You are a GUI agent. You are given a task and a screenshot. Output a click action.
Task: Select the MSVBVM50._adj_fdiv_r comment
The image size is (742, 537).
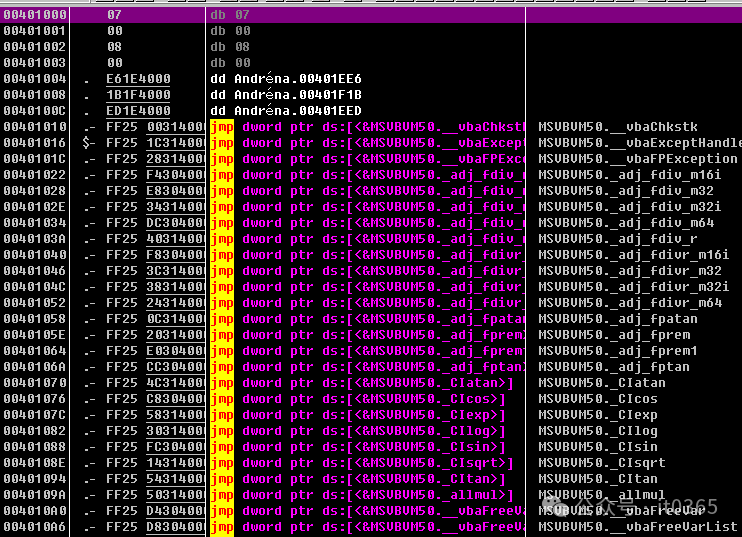[x=617, y=239]
